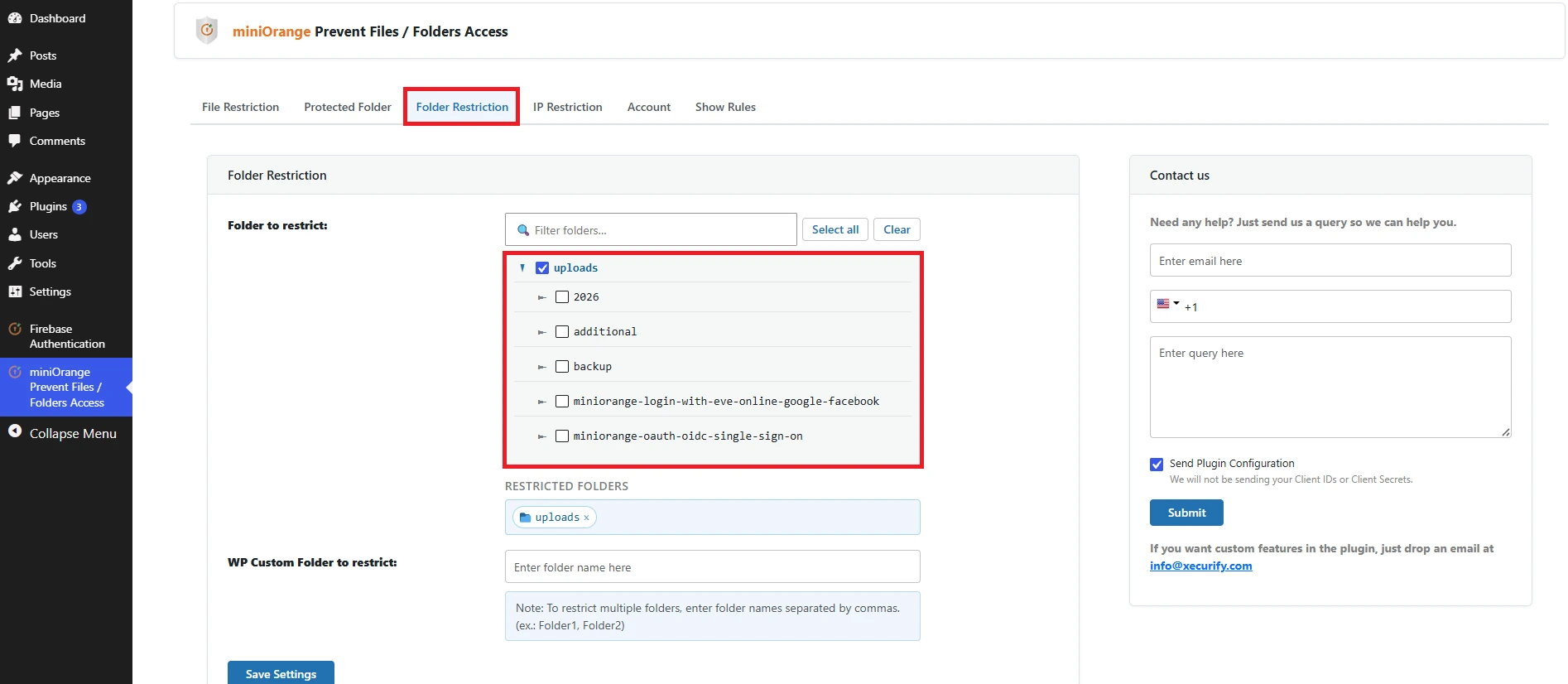This screenshot has height=684, width=1568.
Task: Click the Plugins update count badge
Action: click(79, 207)
